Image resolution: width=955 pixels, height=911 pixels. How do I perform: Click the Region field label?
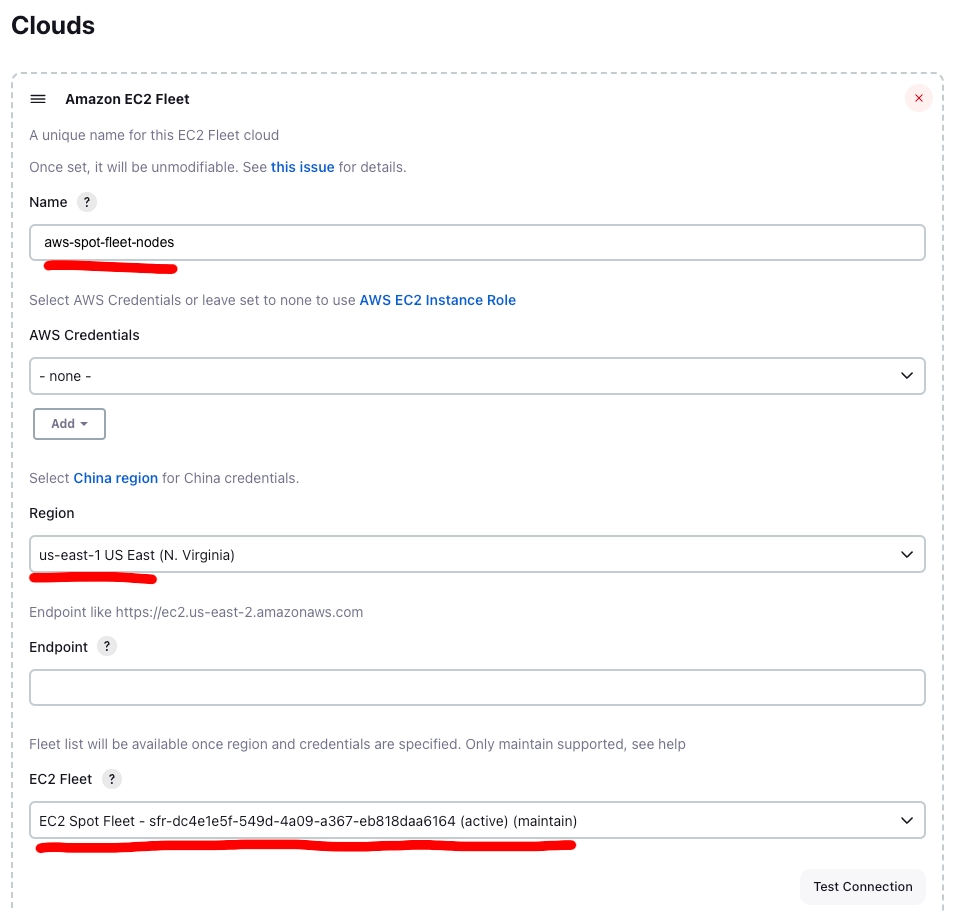point(52,513)
